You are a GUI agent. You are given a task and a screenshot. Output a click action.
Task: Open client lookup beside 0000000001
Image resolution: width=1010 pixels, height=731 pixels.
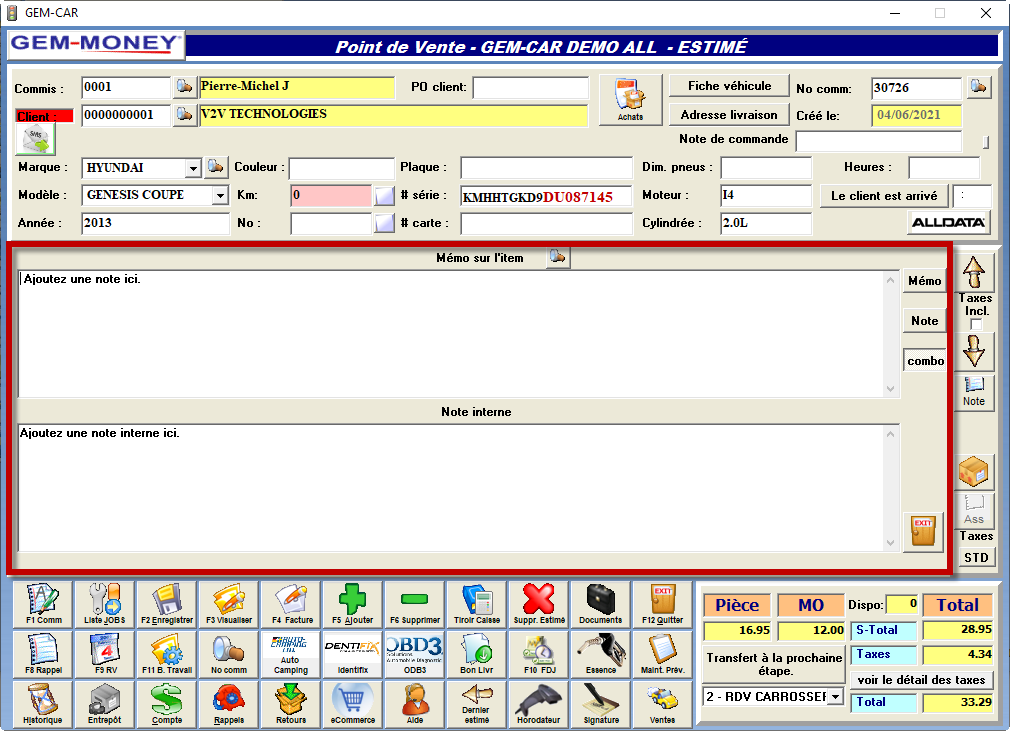click(184, 115)
